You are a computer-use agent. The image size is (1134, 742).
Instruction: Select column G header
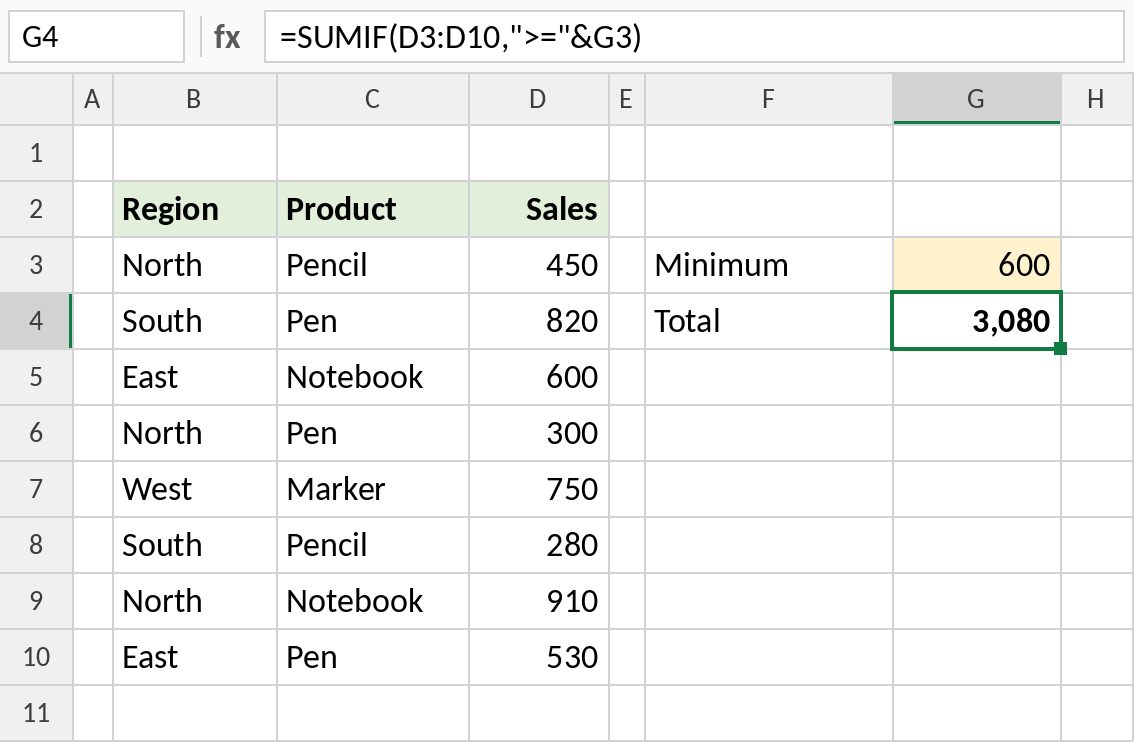pyautogui.click(x=977, y=99)
